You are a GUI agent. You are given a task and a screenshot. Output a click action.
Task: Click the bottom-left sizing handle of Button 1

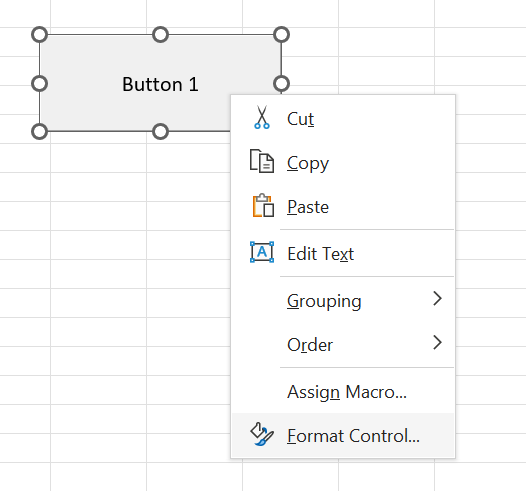pyautogui.click(x=40, y=131)
